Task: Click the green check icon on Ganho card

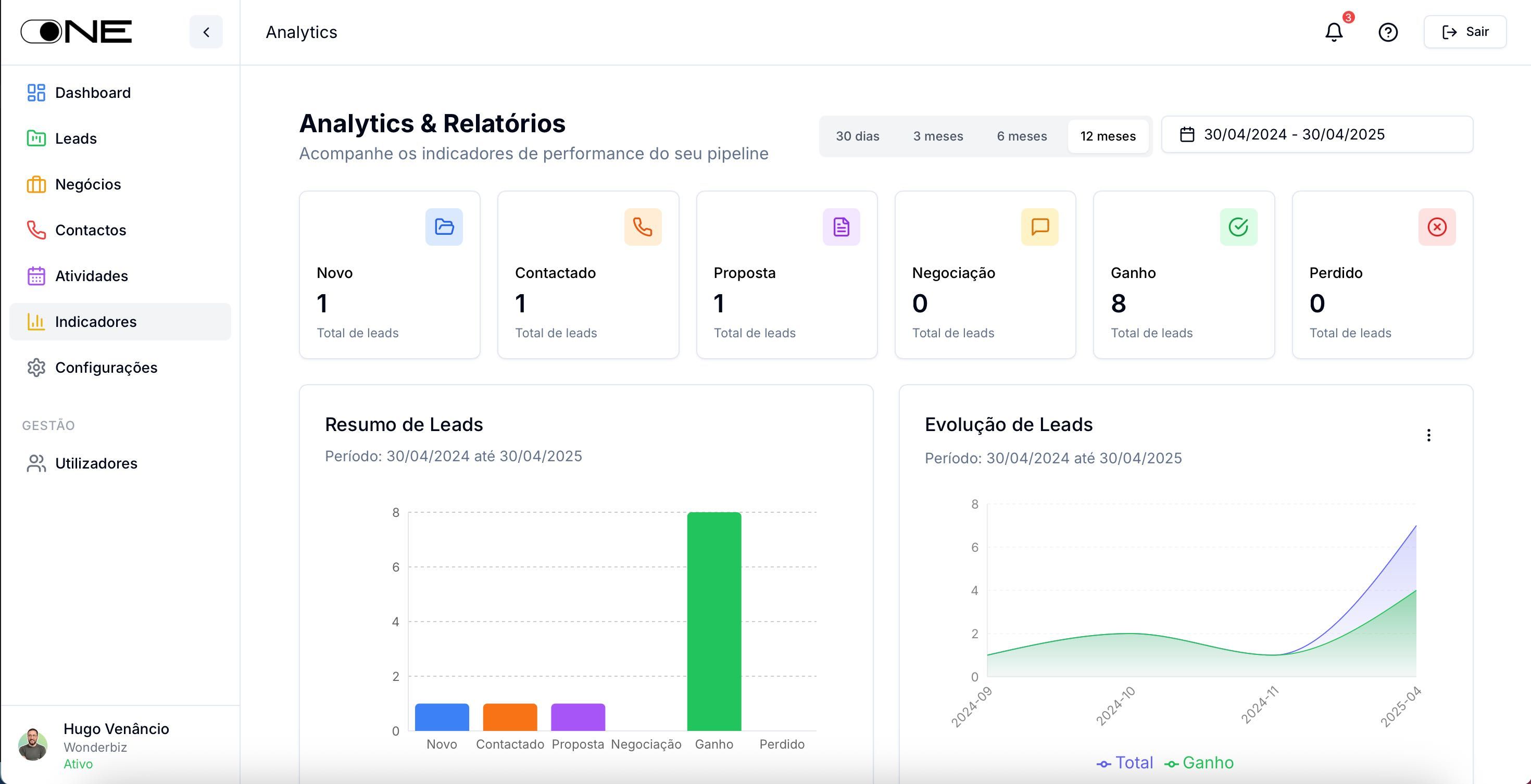Action: click(x=1238, y=227)
